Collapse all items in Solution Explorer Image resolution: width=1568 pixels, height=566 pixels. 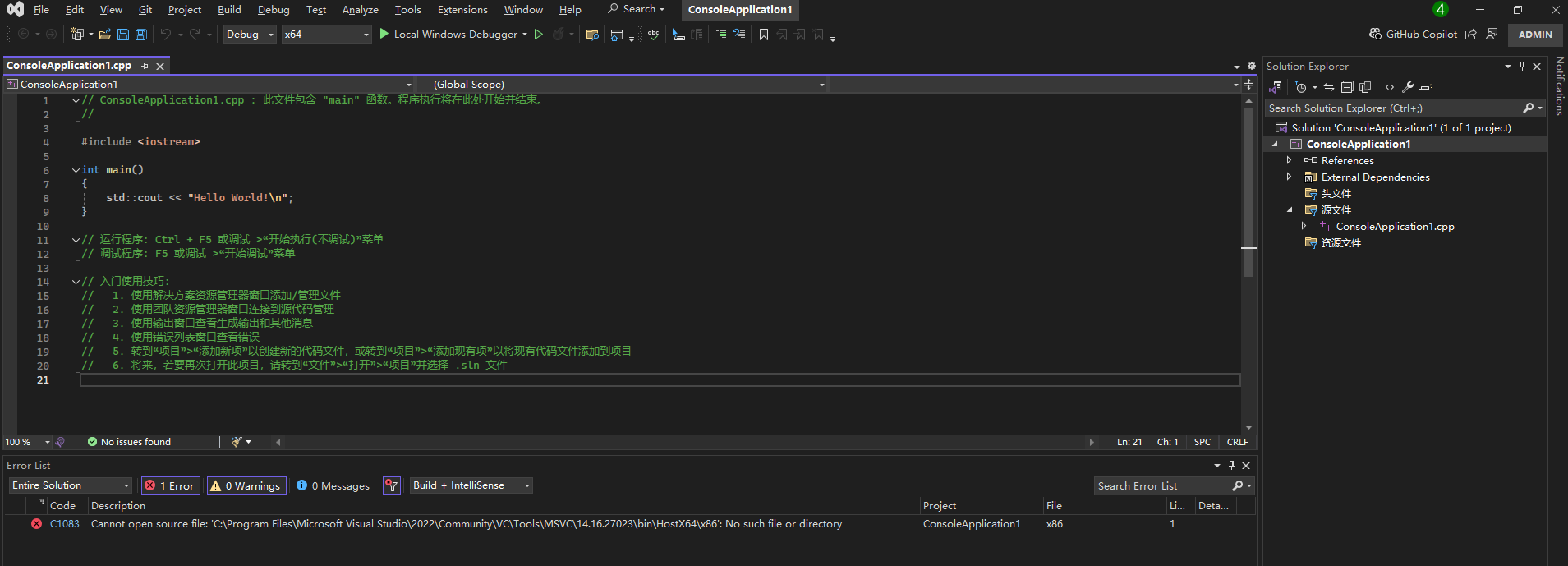tap(1347, 87)
